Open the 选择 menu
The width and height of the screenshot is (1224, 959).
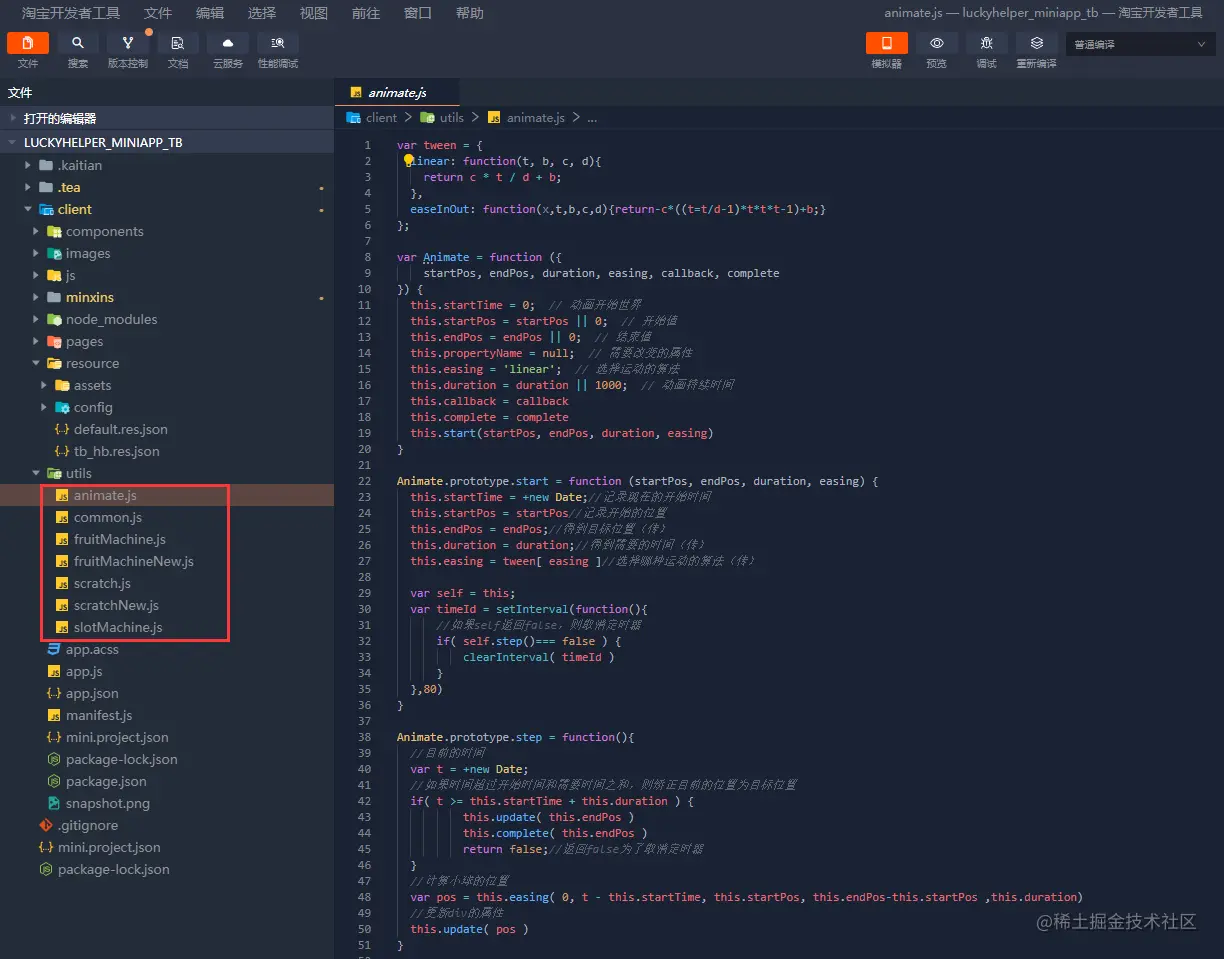click(262, 13)
